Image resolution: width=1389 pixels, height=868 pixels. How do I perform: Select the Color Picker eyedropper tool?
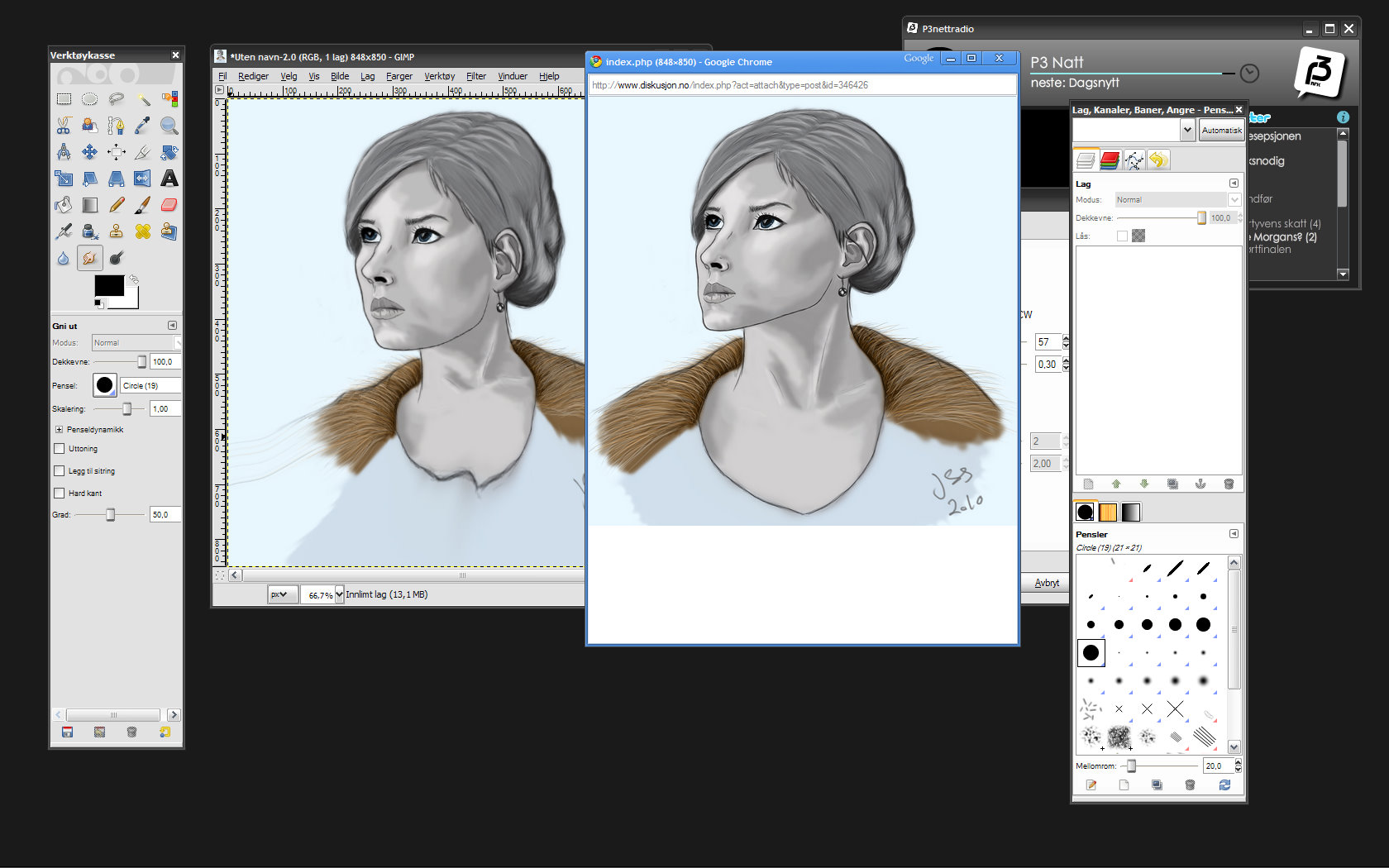tap(142, 126)
